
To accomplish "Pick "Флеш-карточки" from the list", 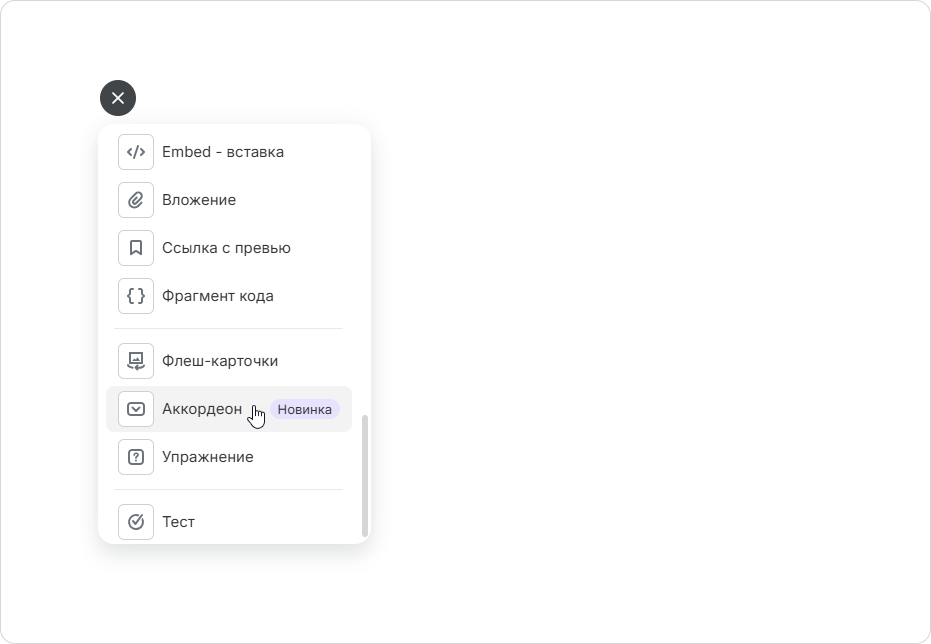I will click(229, 361).
